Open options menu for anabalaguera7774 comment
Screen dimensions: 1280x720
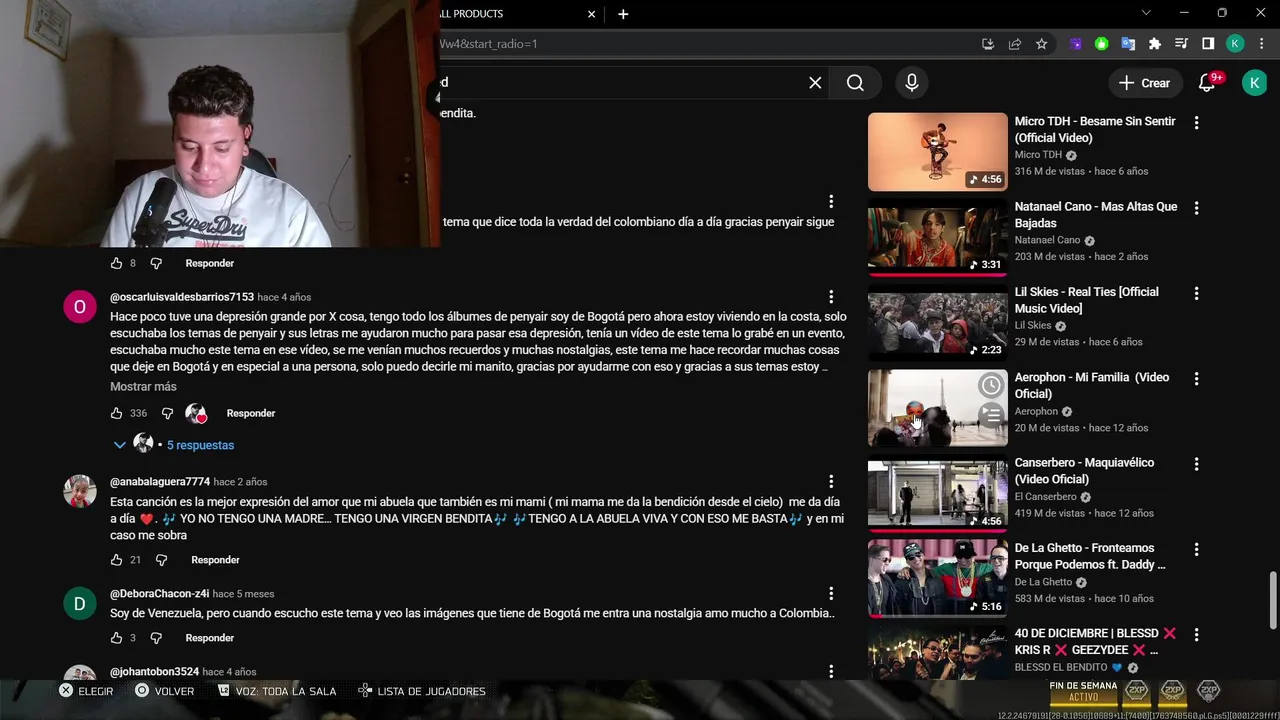click(830, 482)
